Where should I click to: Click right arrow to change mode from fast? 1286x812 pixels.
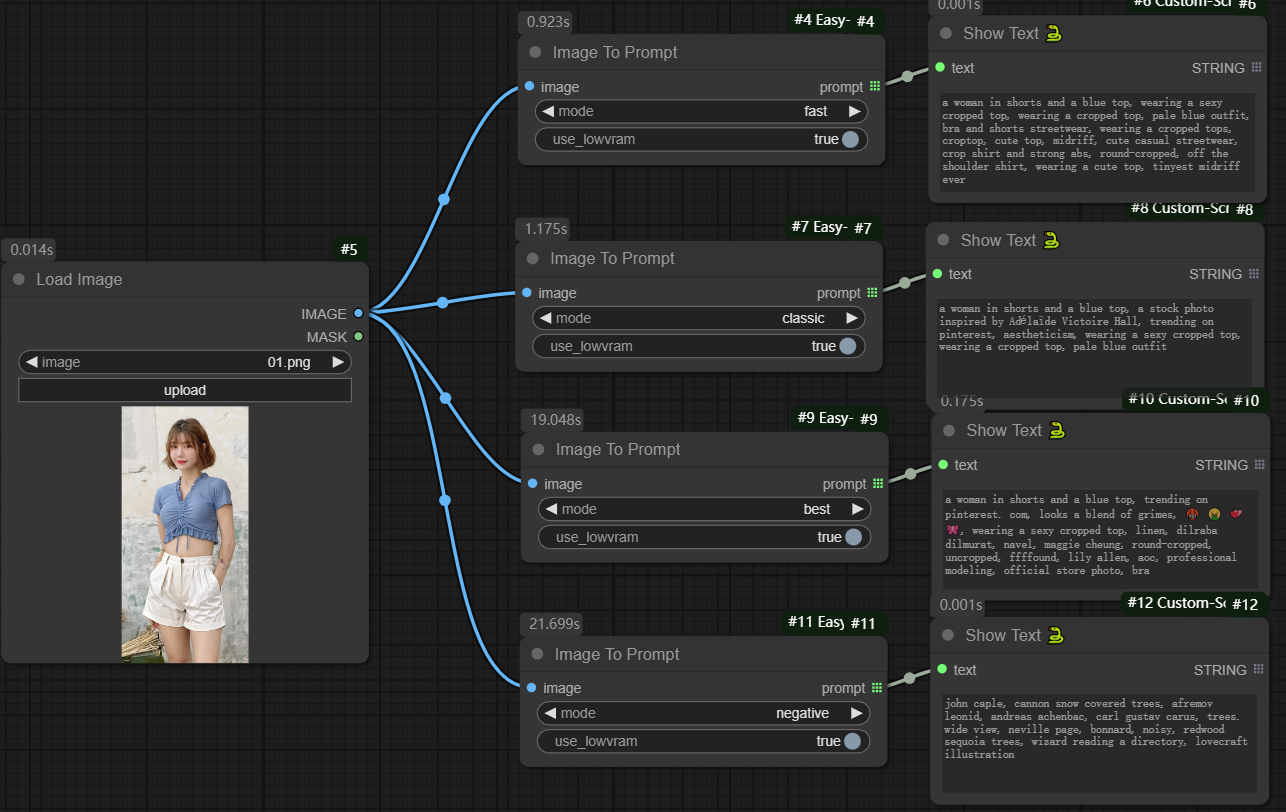pyautogui.click(x=854, y=111)
